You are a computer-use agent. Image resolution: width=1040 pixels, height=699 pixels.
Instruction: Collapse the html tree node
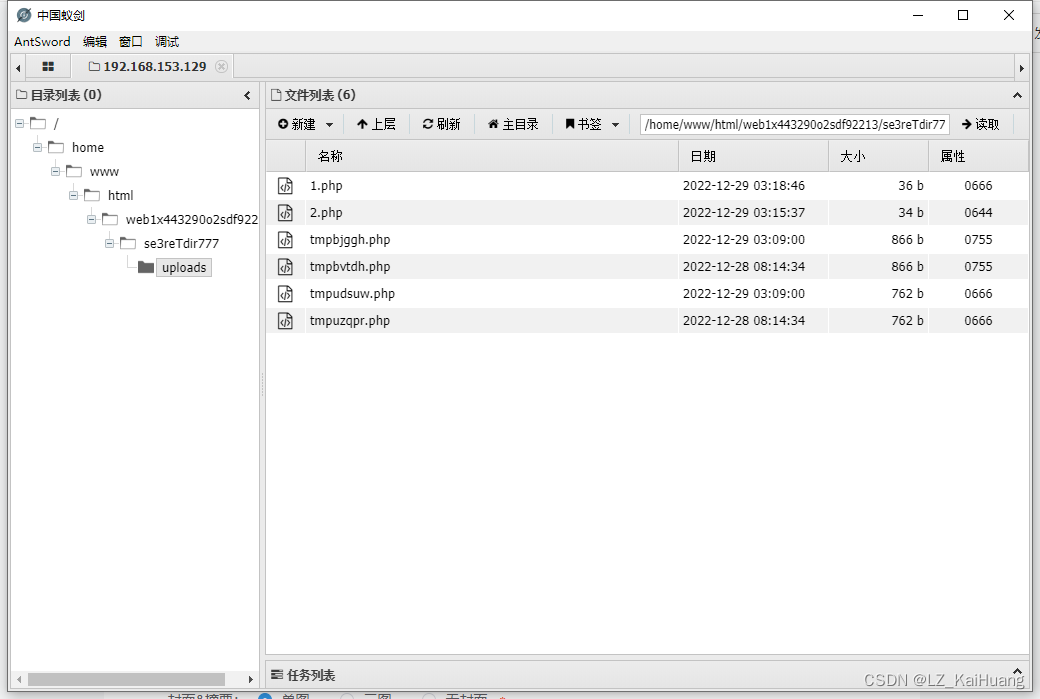click(74, 195)
